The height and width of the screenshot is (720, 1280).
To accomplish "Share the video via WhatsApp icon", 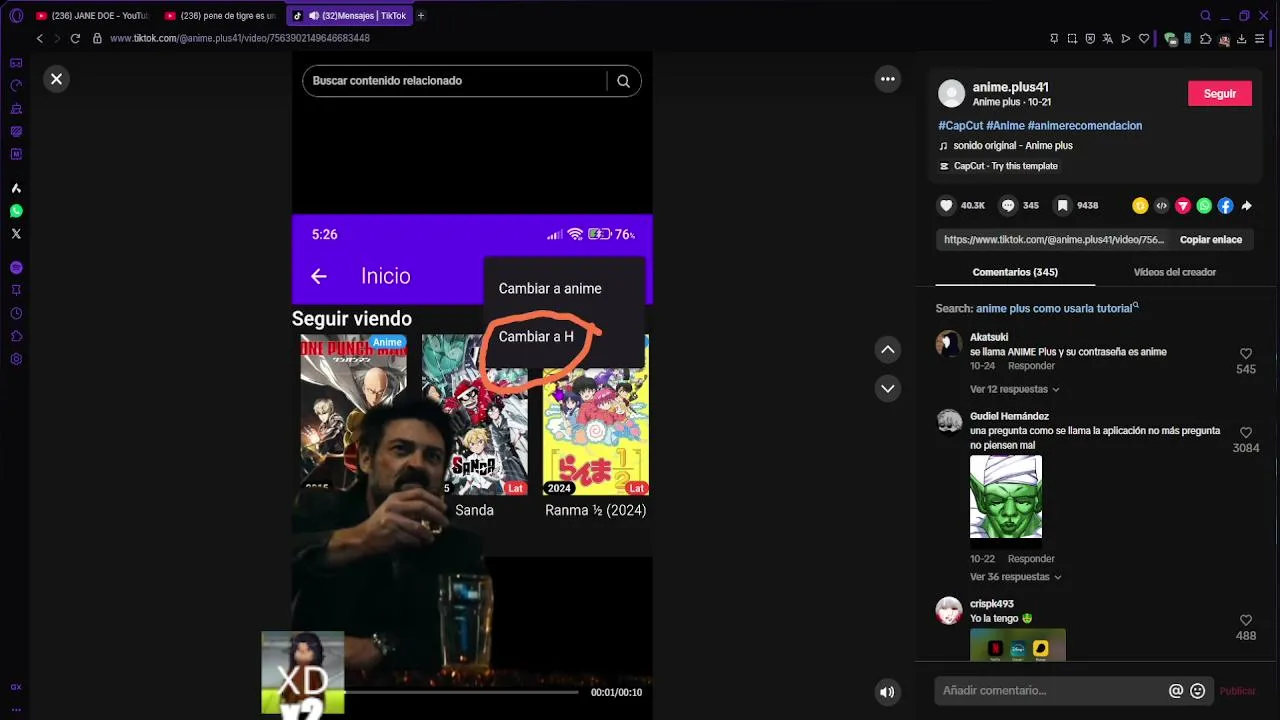I will pos(1204,206).
